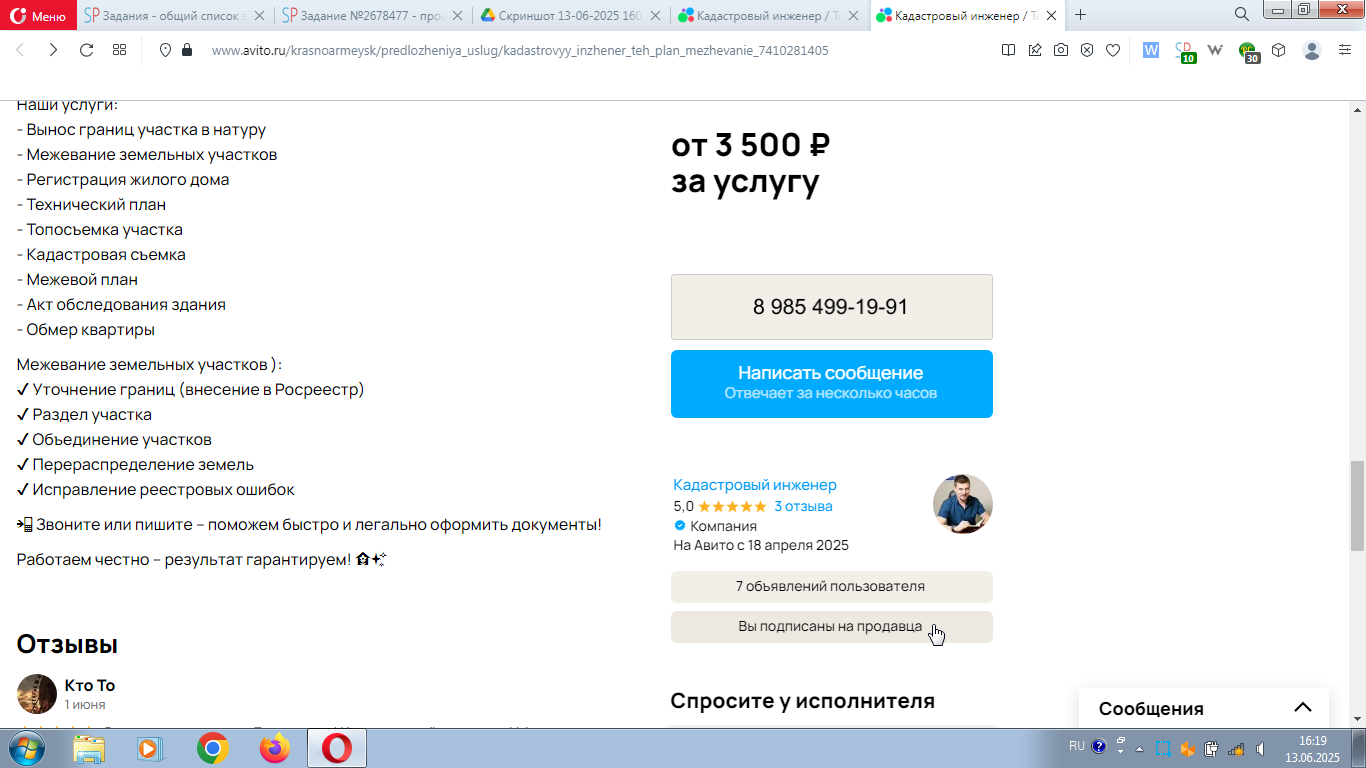Open the 7 объявлений пользователя button

(x=832, y=587)
